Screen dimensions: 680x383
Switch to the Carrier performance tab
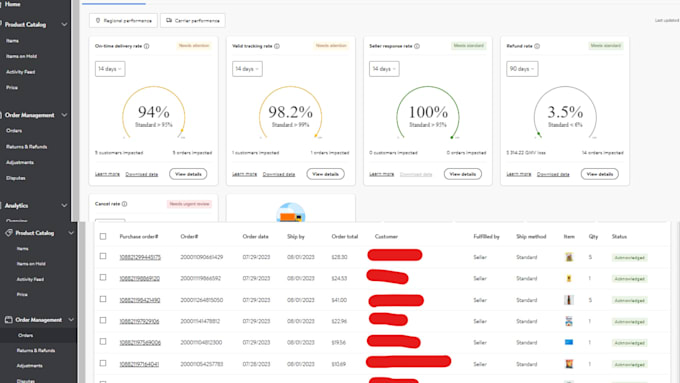193,20
